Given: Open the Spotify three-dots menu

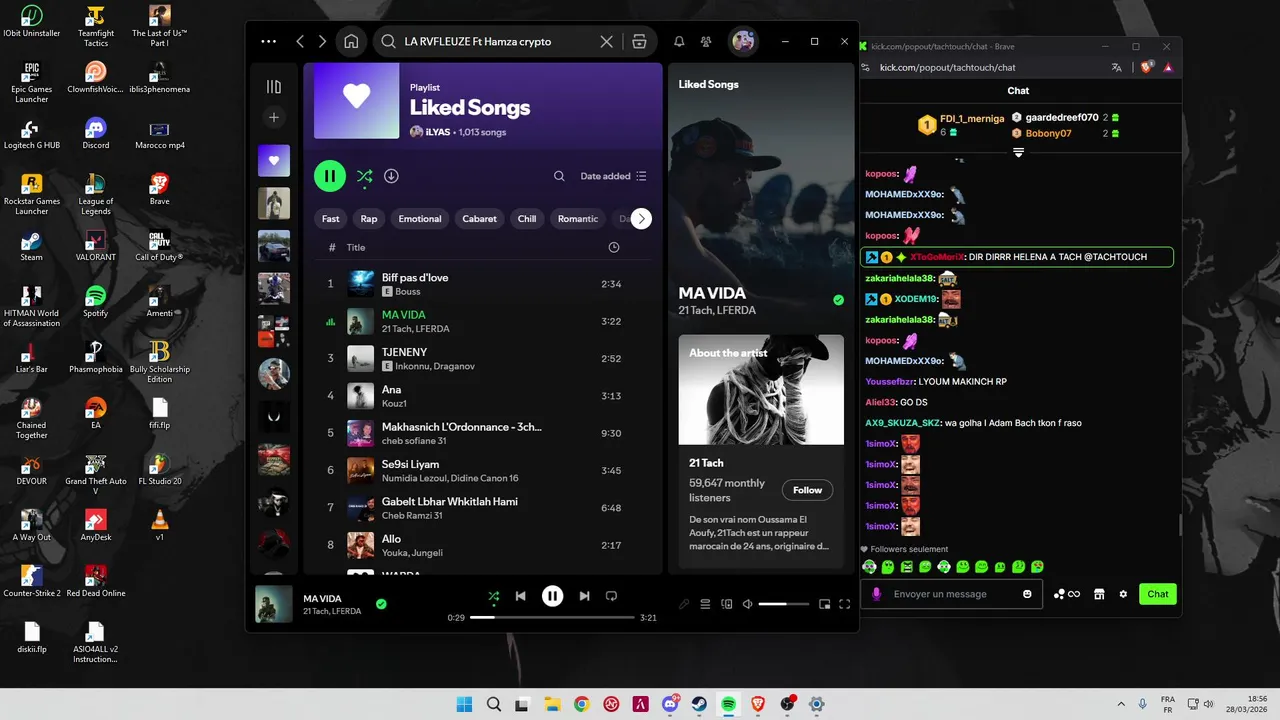Looking at the screenshot, I should pos(268,42).
